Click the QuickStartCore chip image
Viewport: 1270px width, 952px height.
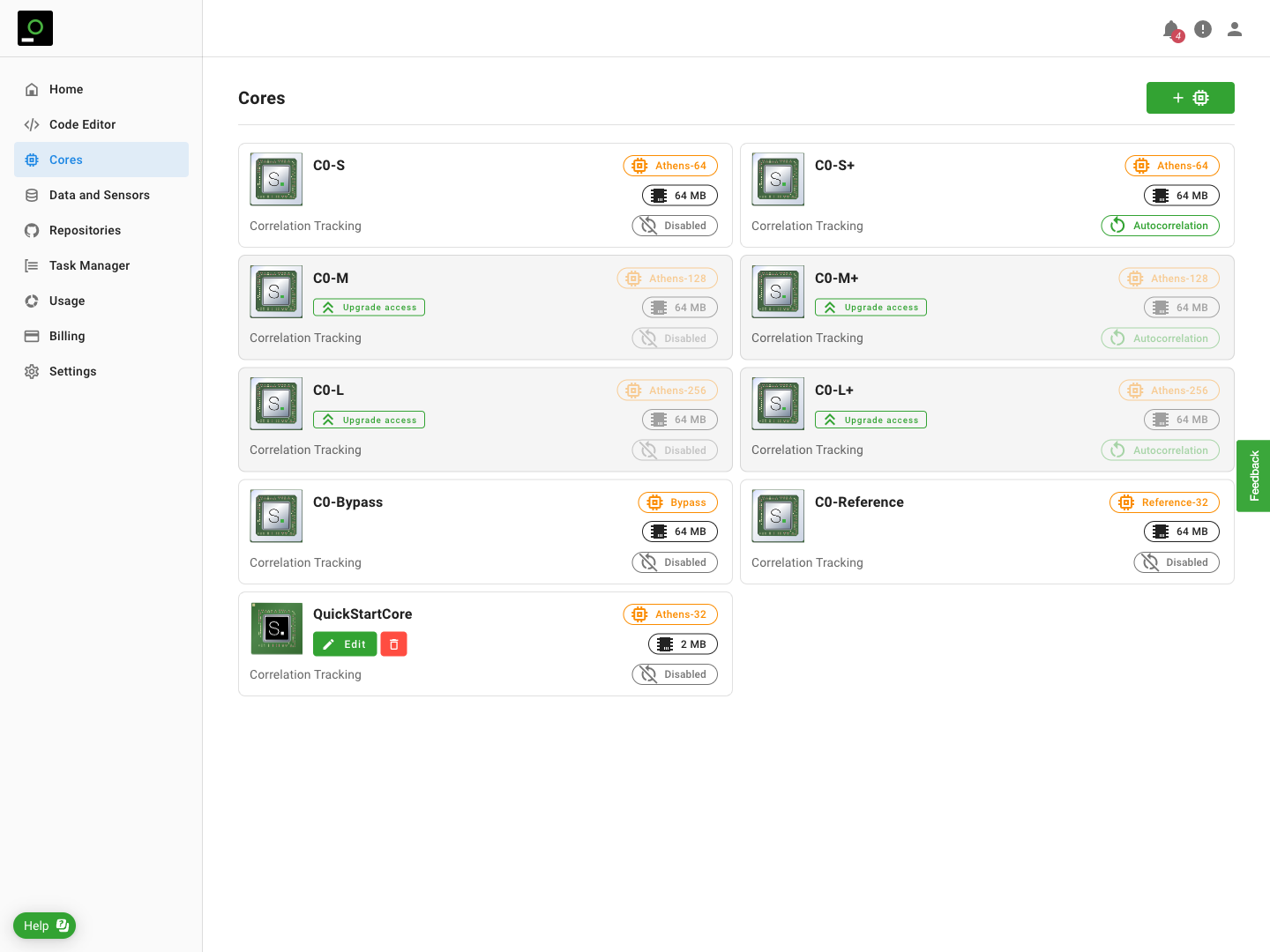(276, 628)
